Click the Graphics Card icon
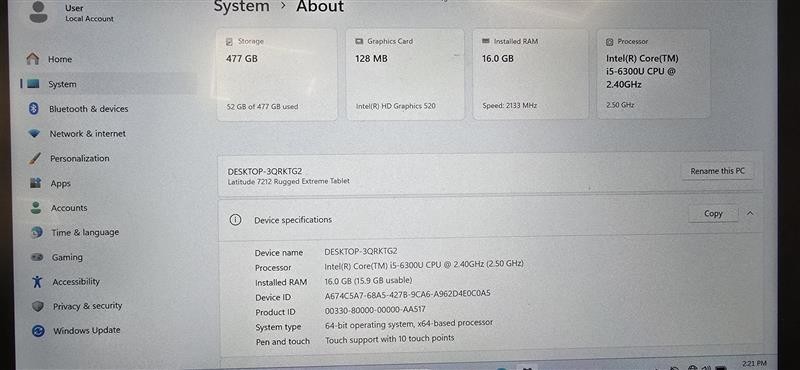 click(359, 41)
